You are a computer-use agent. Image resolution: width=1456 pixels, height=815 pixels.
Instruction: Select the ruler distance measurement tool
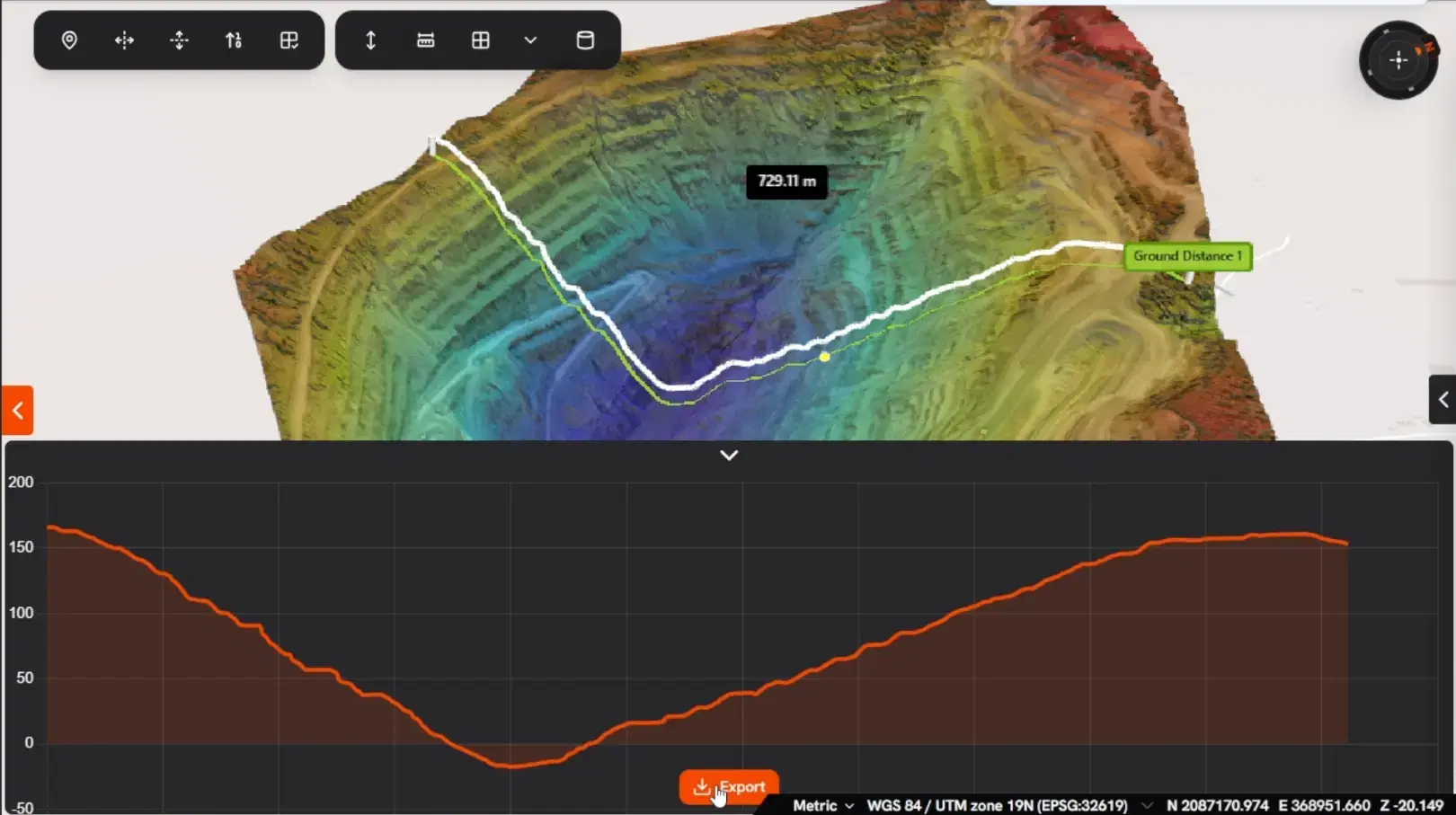(426, 40)
